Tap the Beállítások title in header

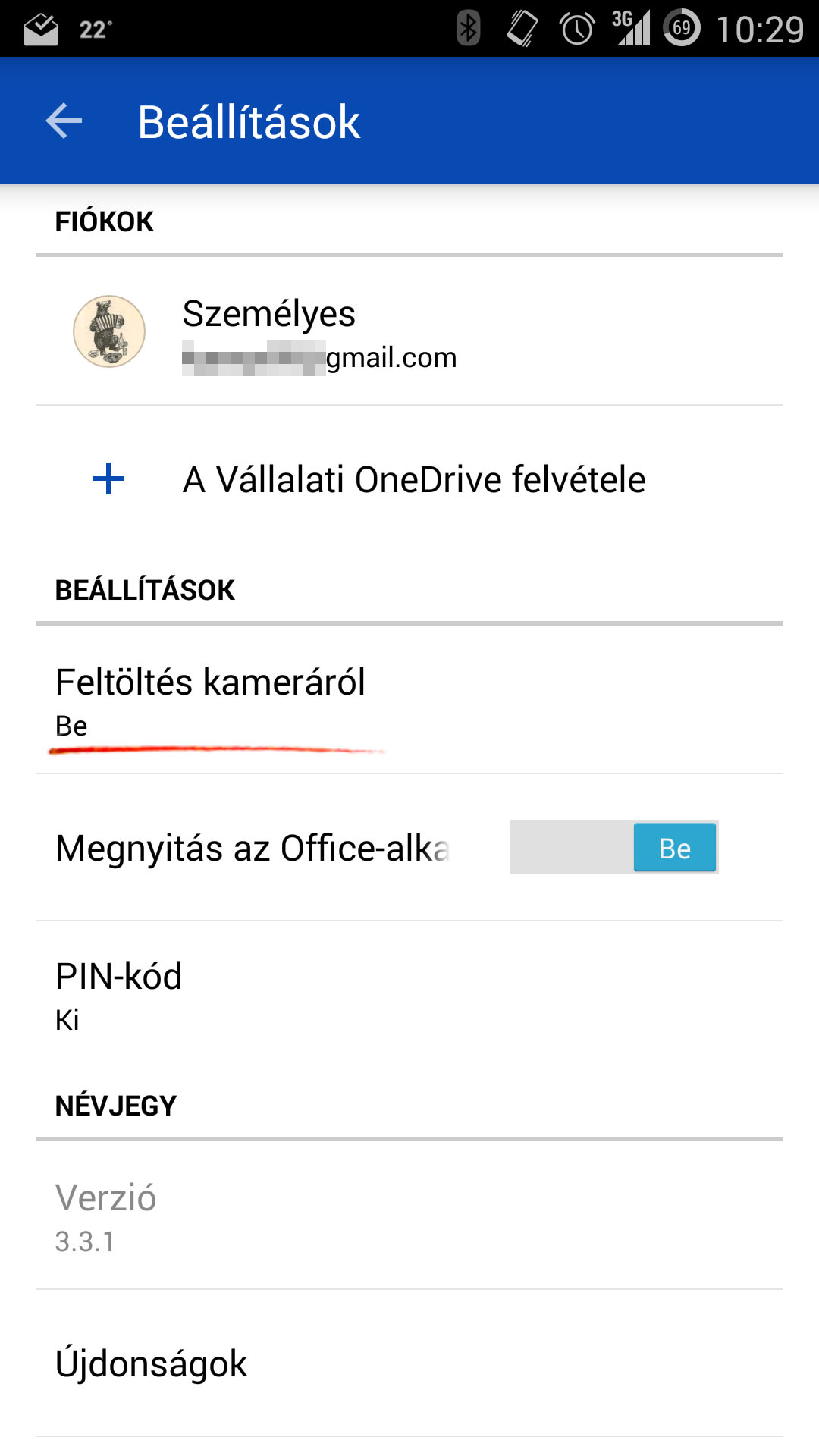249,122
